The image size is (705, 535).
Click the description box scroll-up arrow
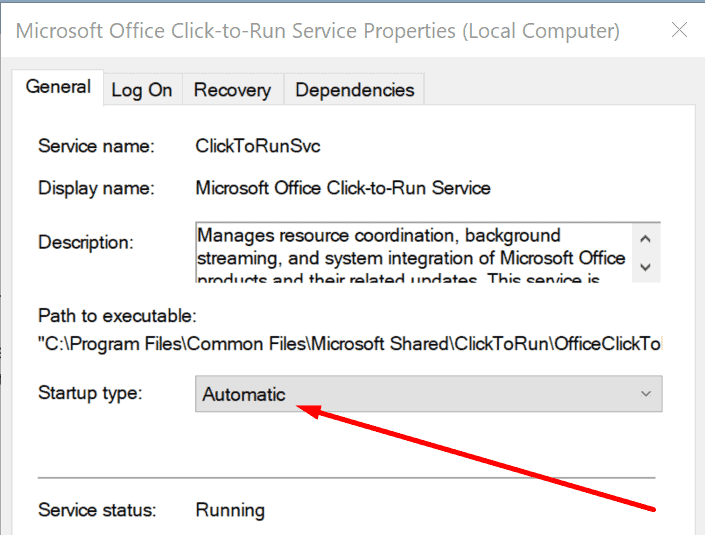(646, 239)
